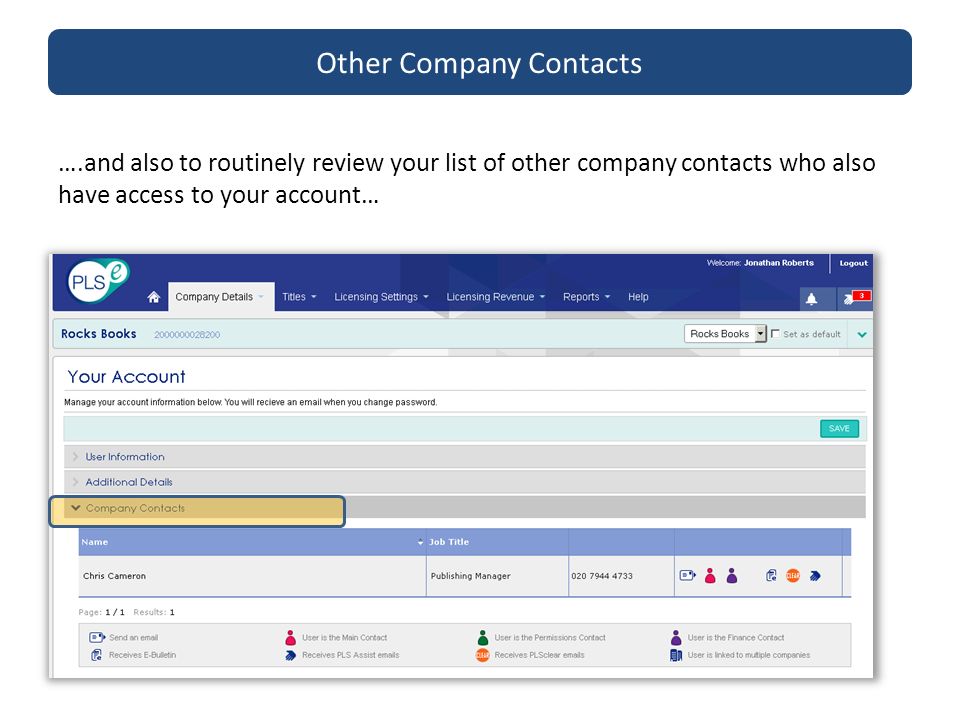Open the Titles menu

pos(299,297)
